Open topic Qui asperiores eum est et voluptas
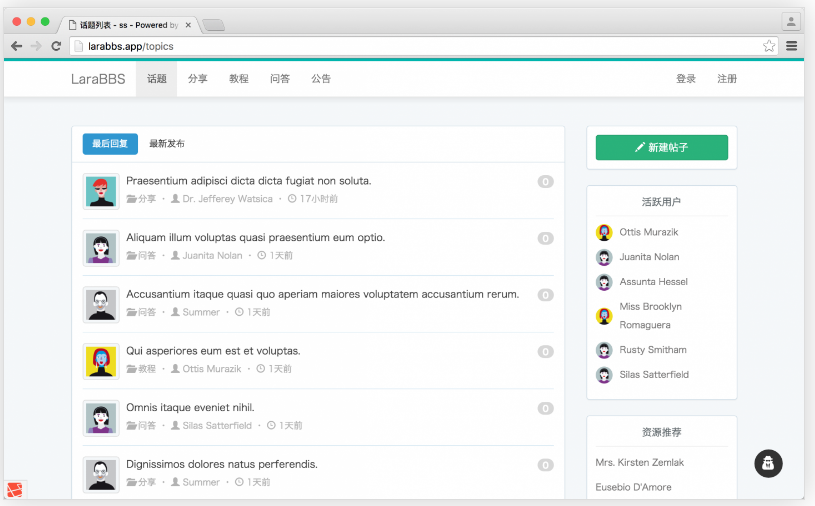The image size is (815, 506). tap(213, 351)
